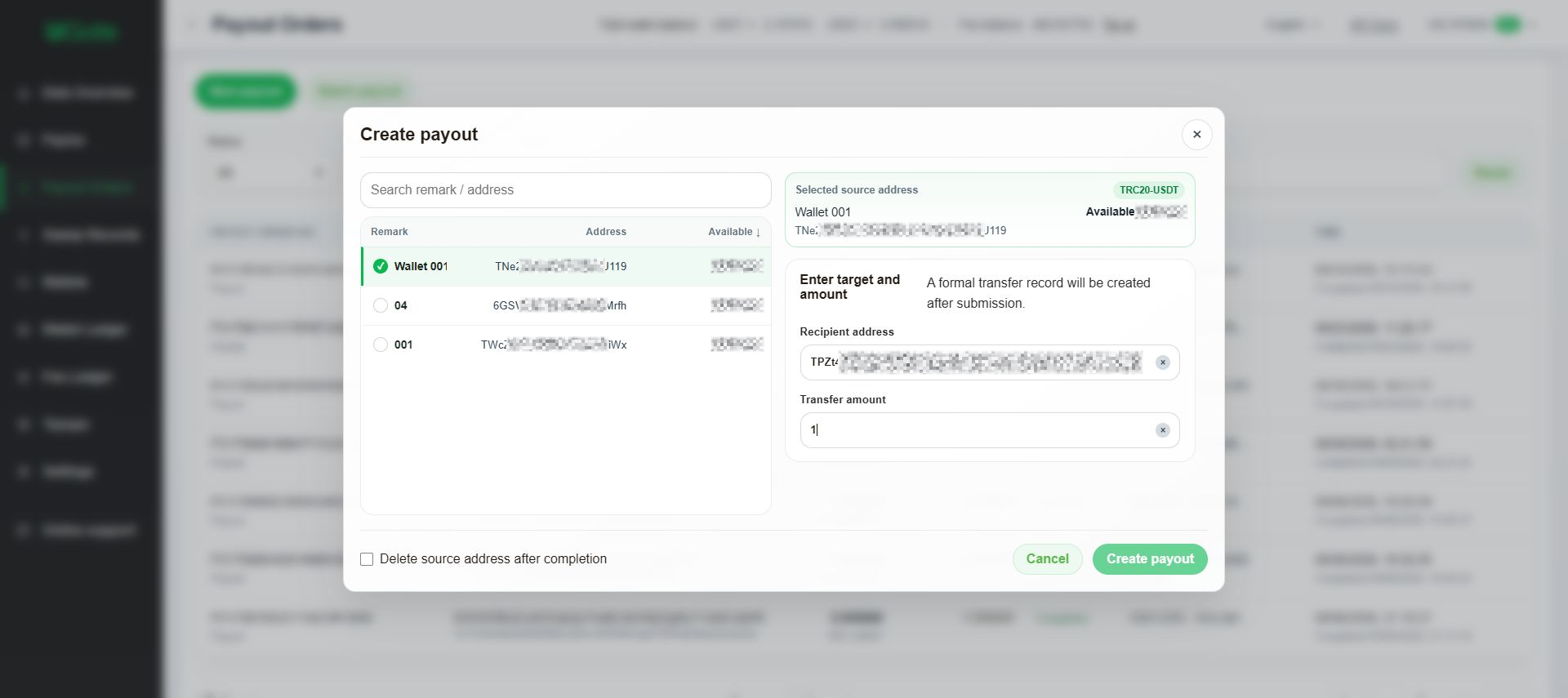1568x698 pixels.
Task: Focus the Search remark / address box
Action: 565,190
